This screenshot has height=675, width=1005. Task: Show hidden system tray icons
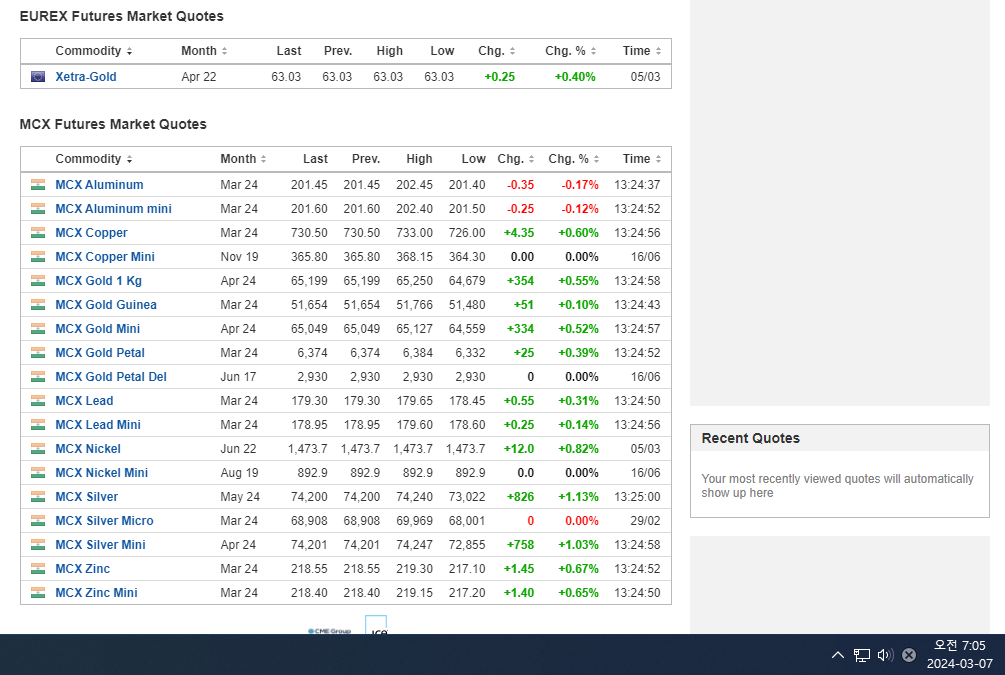pyautogui.click(x=838, y=654)
